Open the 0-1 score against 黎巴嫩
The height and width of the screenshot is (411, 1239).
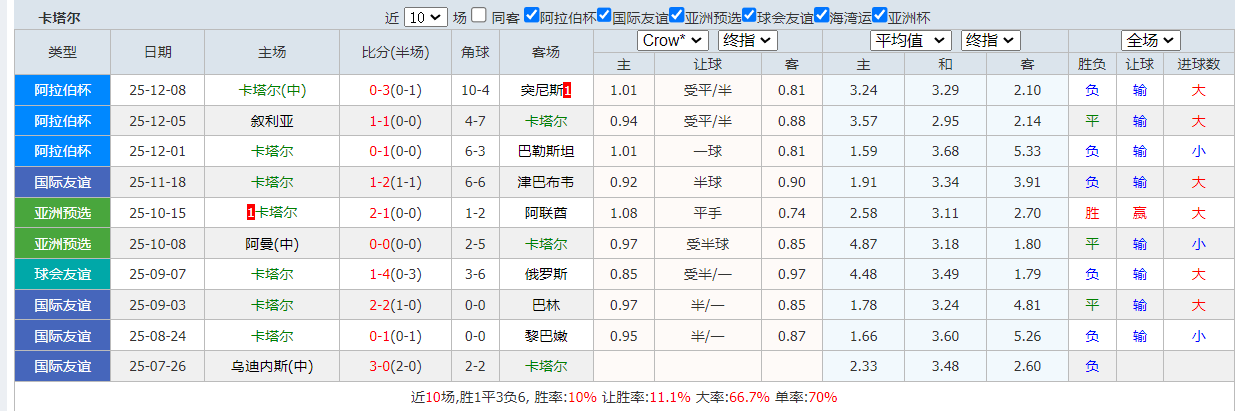(379, 336)
